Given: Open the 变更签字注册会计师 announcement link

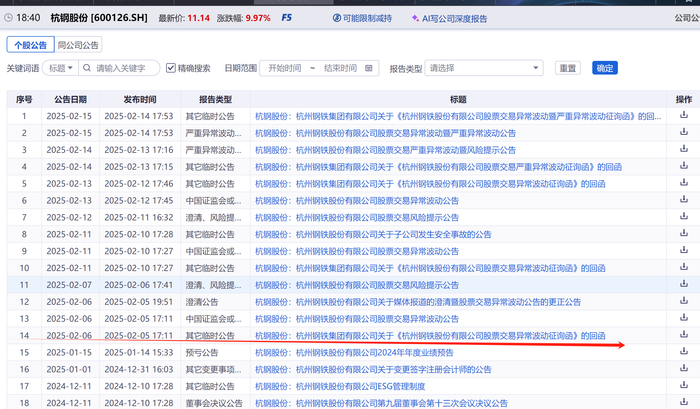Looking at the screenshot, I should click(x=373, y=370).
